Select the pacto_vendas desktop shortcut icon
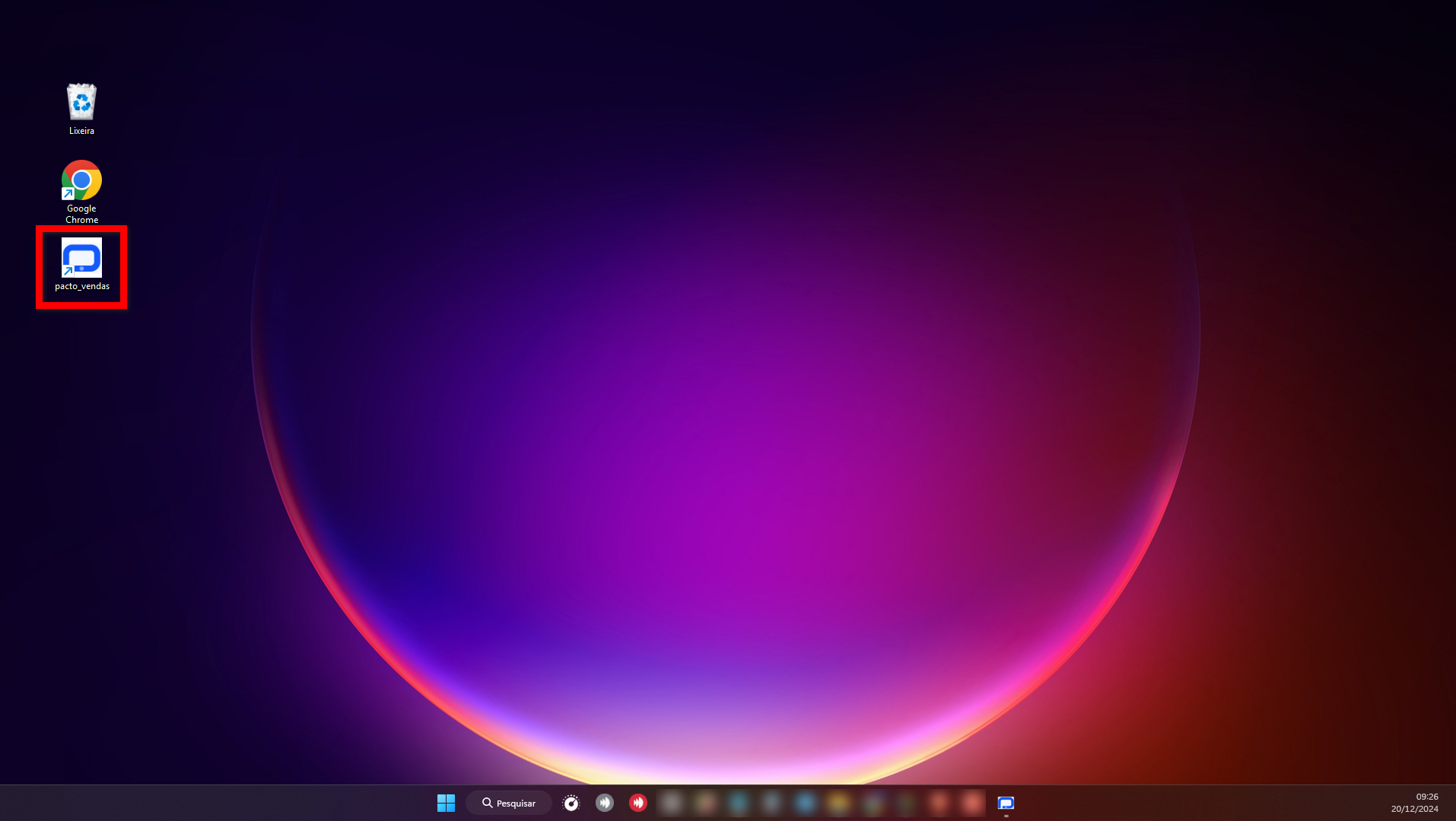The image size is (1456, 821). (x=81, y=258)
